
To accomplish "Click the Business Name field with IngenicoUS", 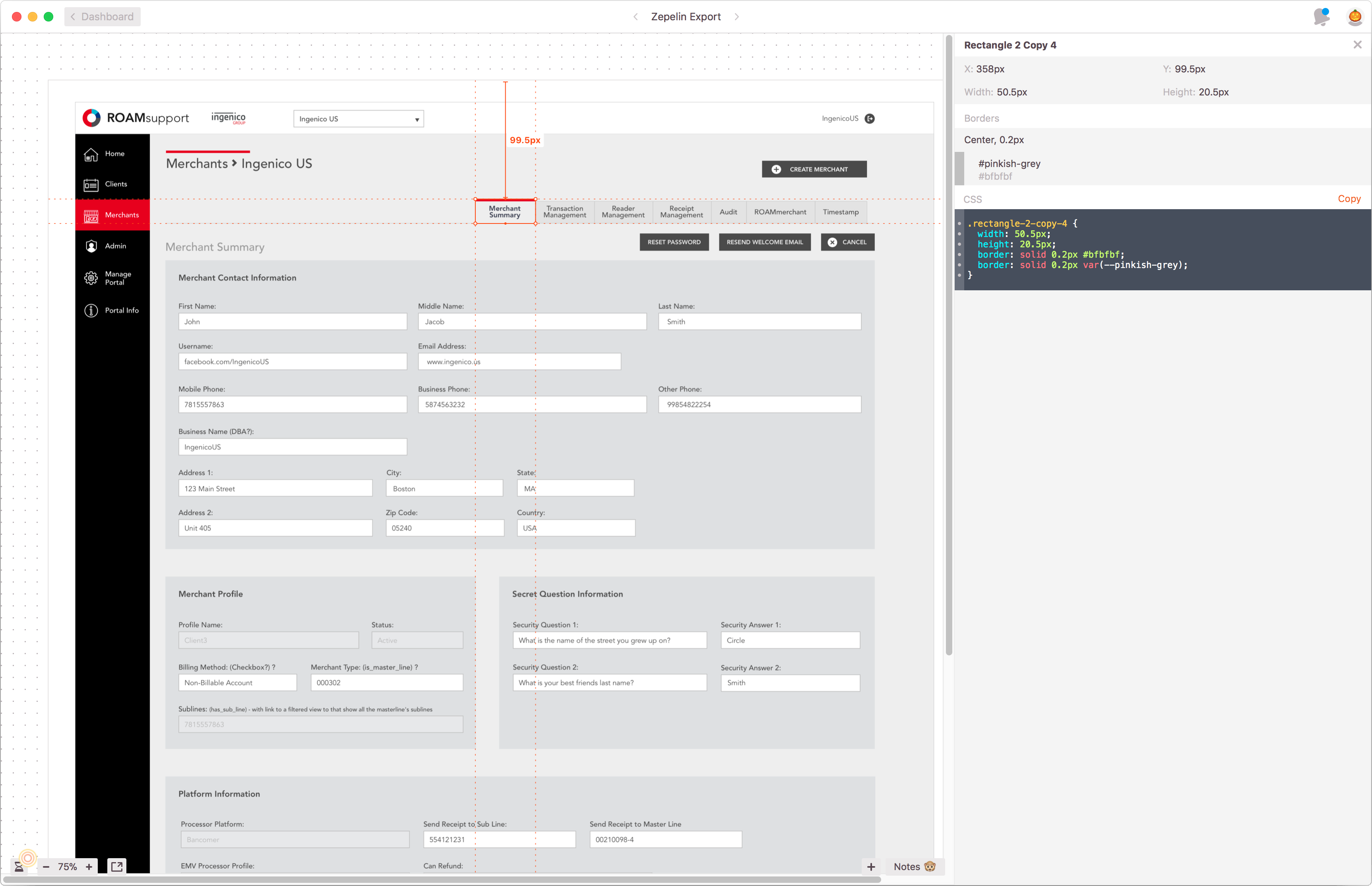I will point(292,447).
